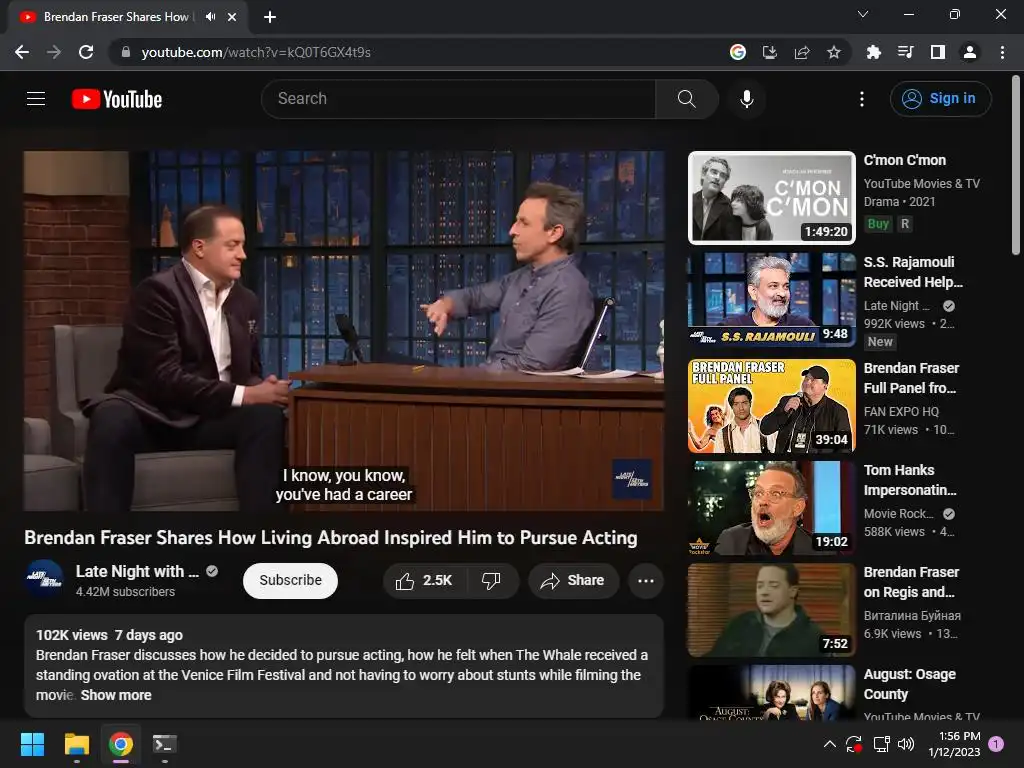The image size is (1024, 768).
Task: Expand description with Show more
Action: tap(116, 695)
